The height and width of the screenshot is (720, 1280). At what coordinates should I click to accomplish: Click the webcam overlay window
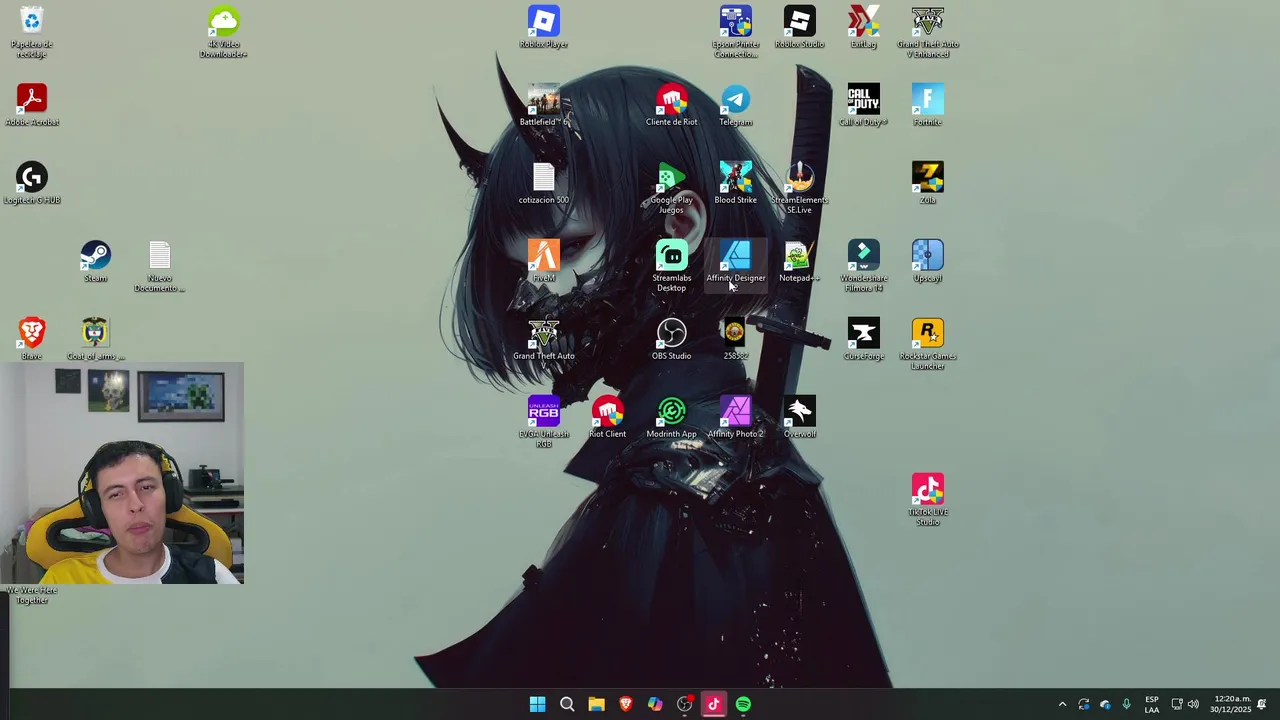[x=122, y=473]
